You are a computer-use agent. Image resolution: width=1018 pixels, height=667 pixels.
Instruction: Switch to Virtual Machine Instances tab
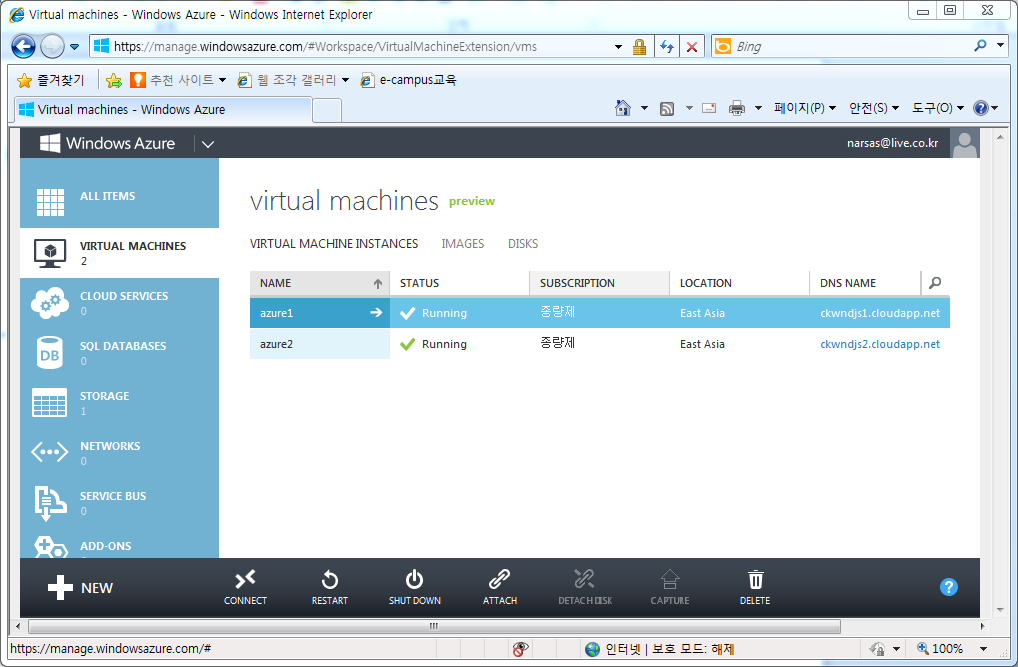pos(334,244)
